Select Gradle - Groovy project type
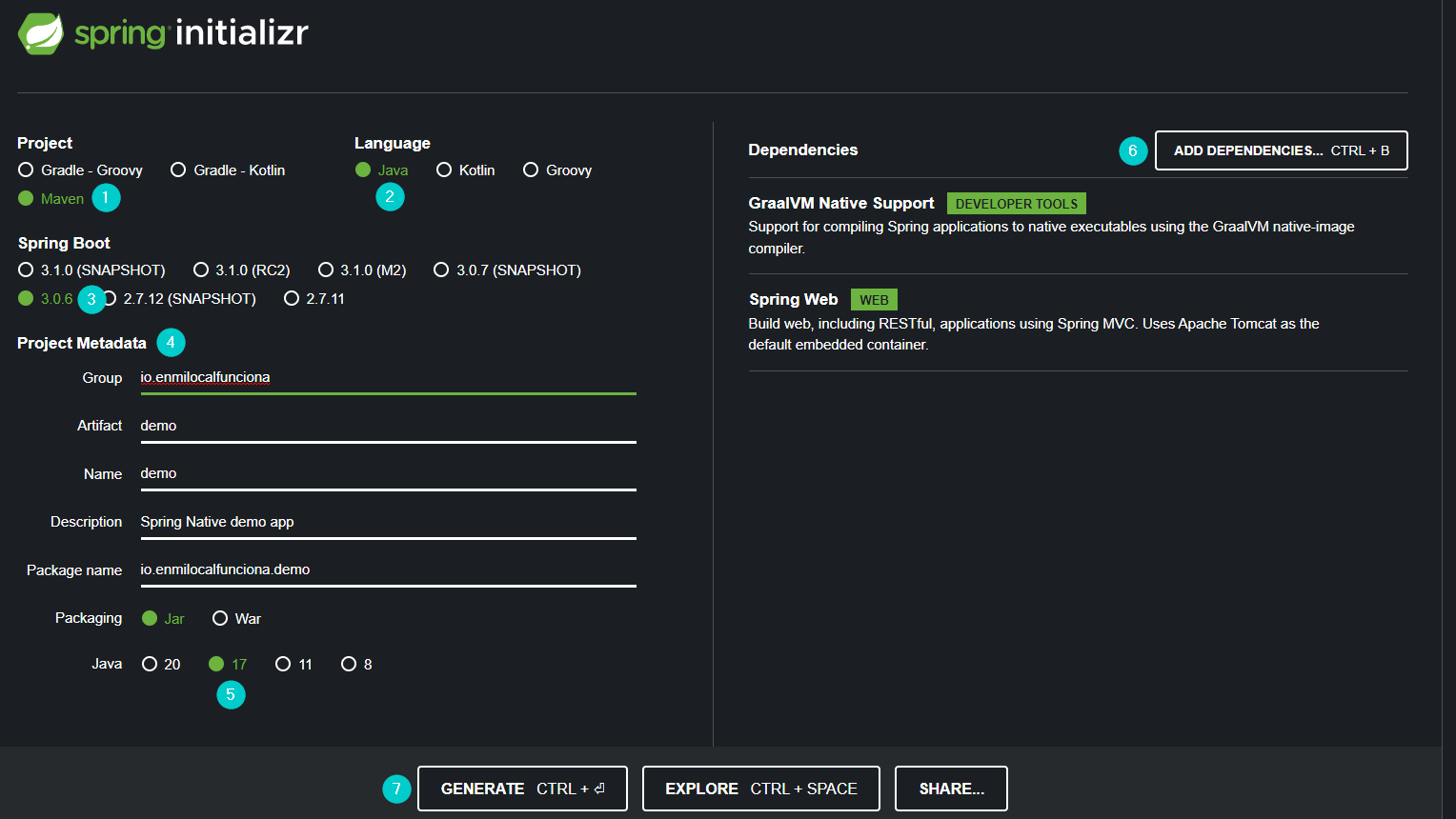Screen dimensions: 1456x819 (x=80, y=170)
